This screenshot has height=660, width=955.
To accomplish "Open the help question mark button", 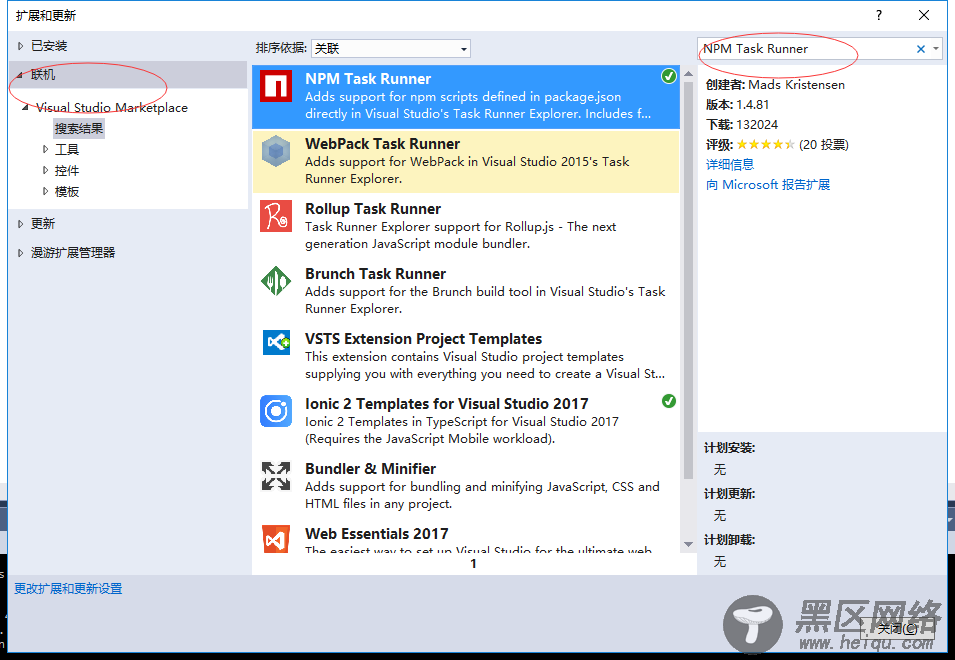I will point(878,15).
